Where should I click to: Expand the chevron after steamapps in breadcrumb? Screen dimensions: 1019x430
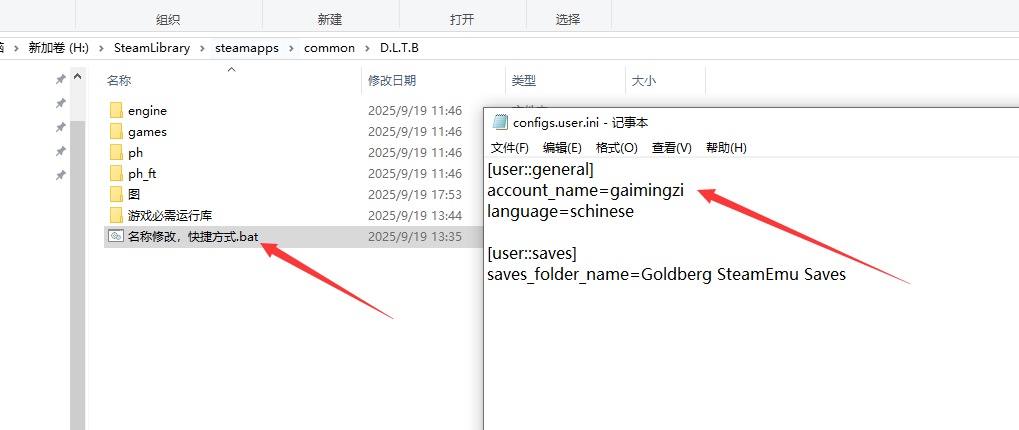click(293, 48)
